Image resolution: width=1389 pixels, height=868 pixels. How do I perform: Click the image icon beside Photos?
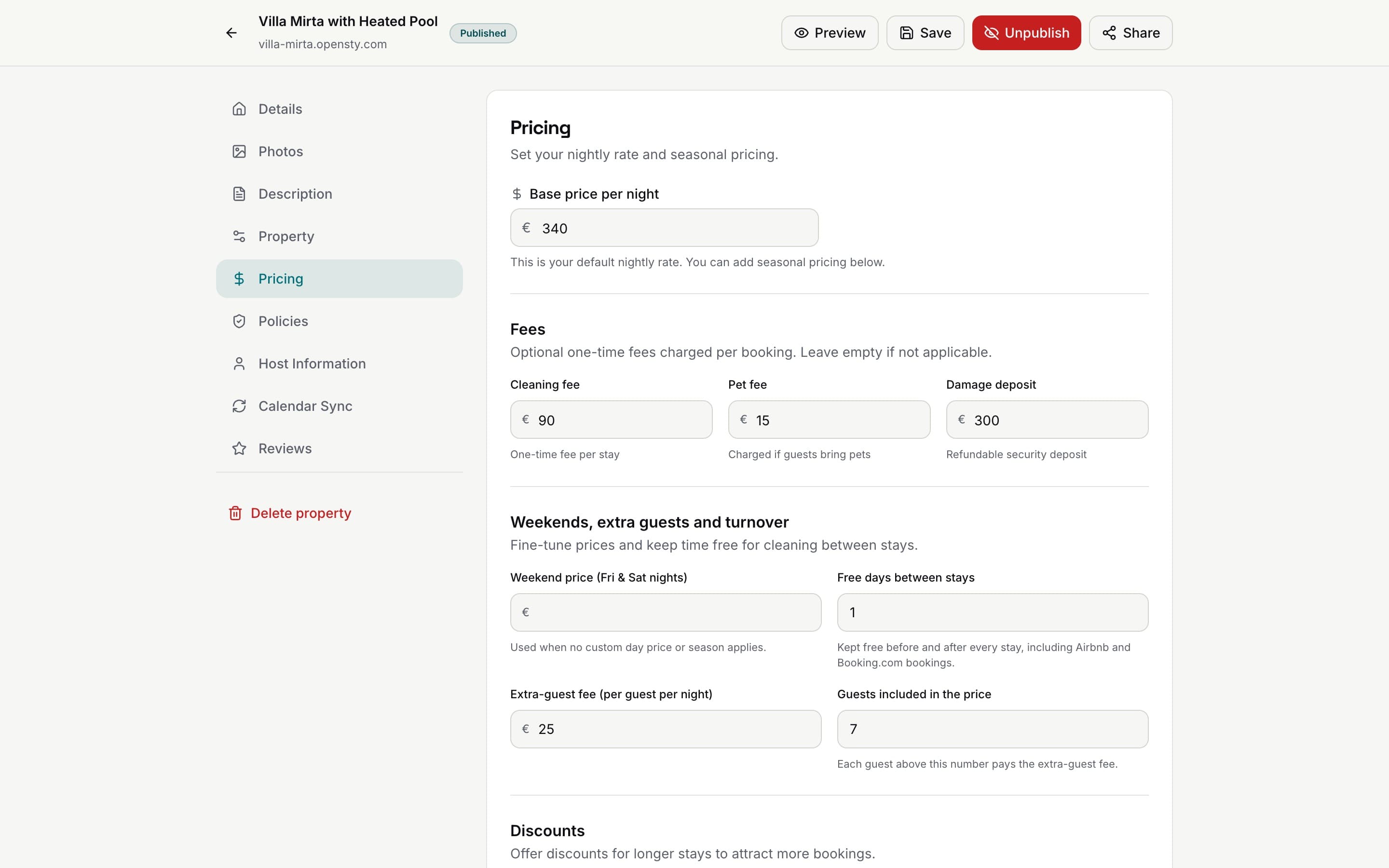[x=239, y=151]
